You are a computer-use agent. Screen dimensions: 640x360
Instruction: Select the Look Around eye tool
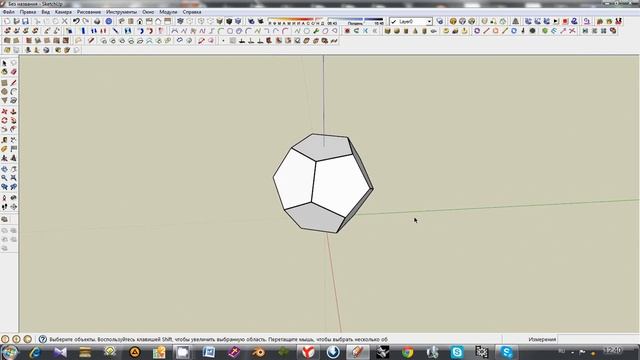[x=13, y=198]
